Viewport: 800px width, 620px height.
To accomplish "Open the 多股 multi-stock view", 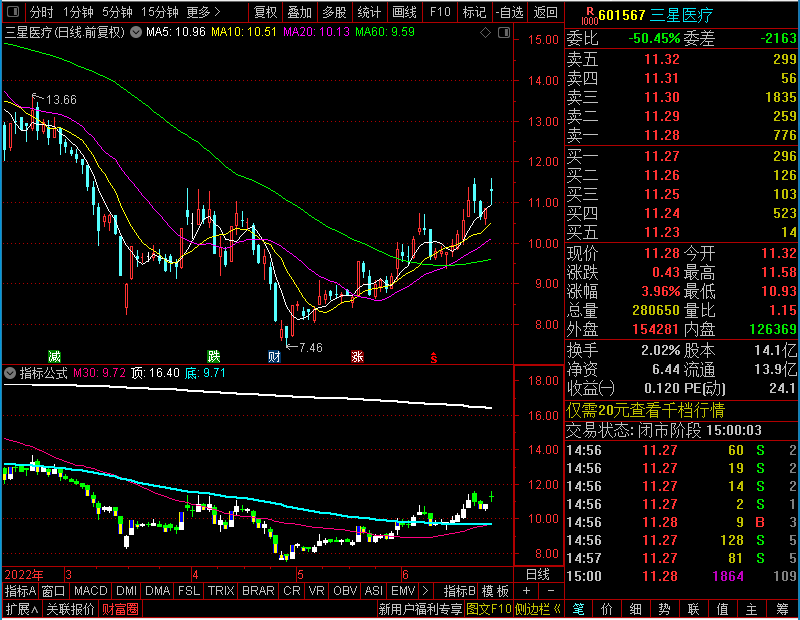I will coord(334,12).
